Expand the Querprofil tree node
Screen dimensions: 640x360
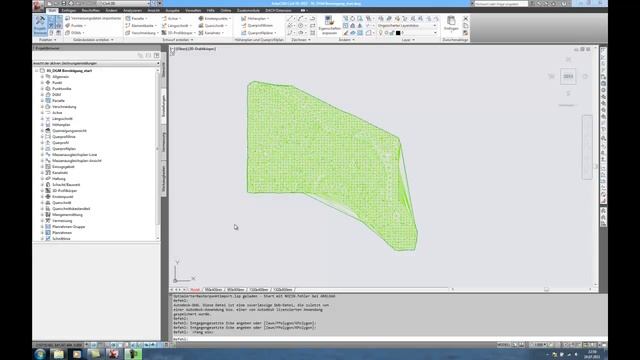click(42, 142)
